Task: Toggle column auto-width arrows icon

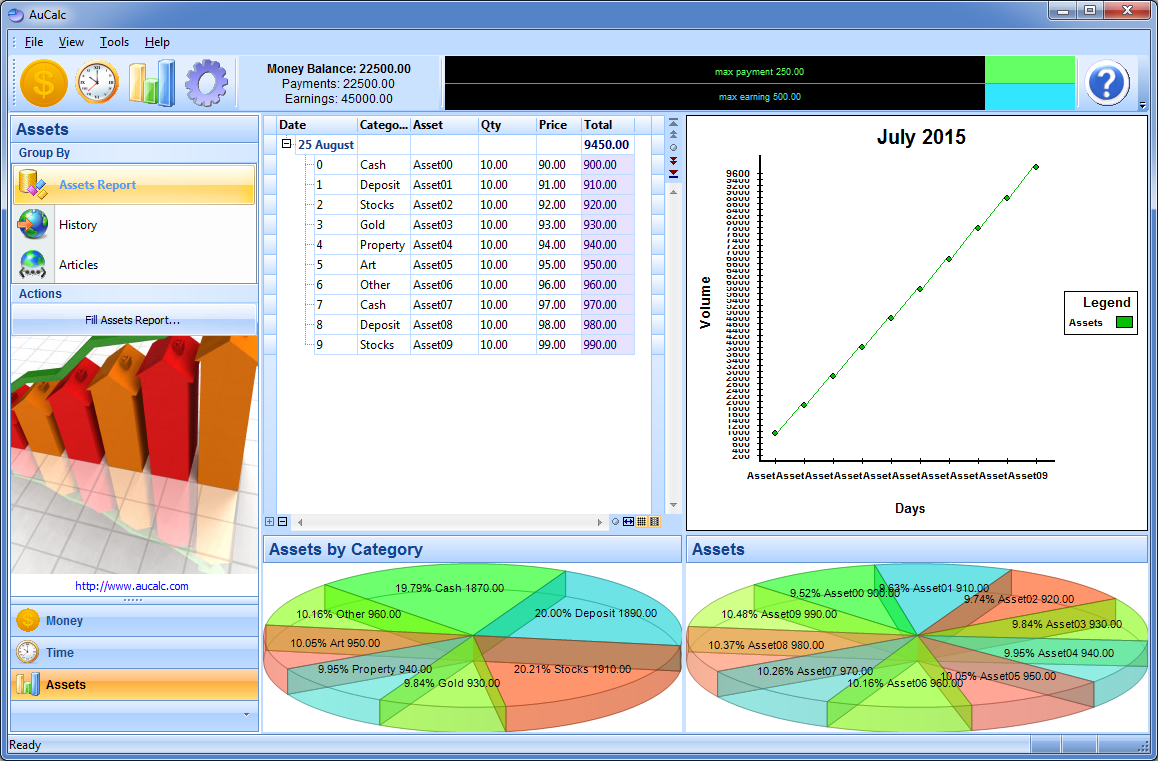Action: (x=628, y=522)
